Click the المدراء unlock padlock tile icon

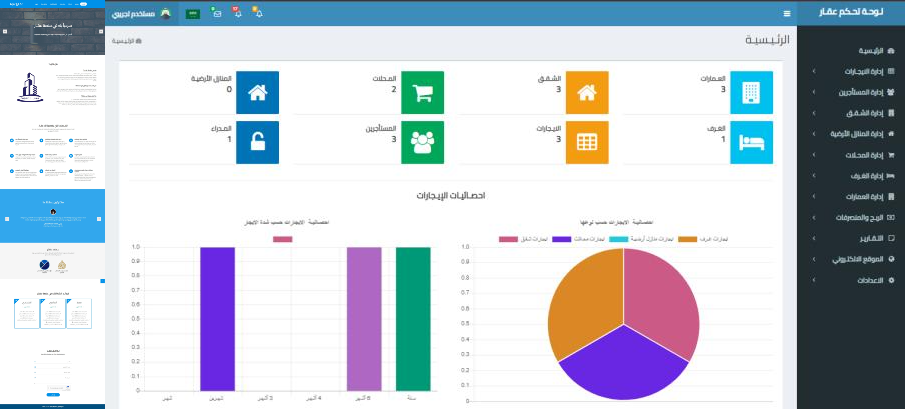pyautogui.click(x=257, y=142)
